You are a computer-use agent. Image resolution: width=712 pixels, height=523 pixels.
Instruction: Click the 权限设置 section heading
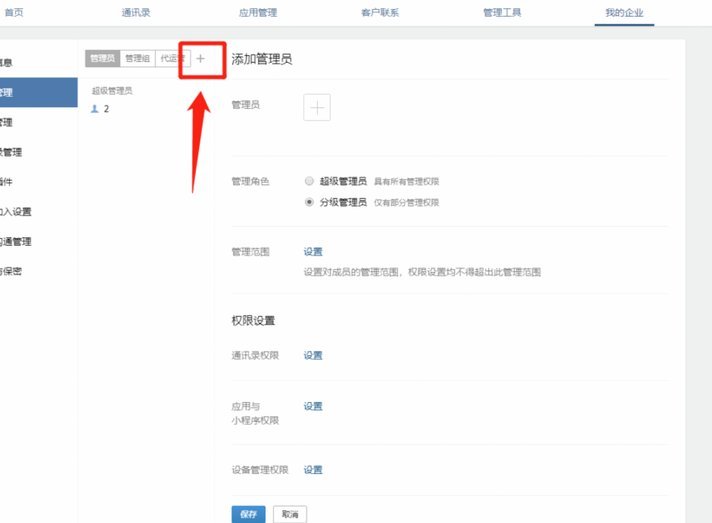pos(253,321)
